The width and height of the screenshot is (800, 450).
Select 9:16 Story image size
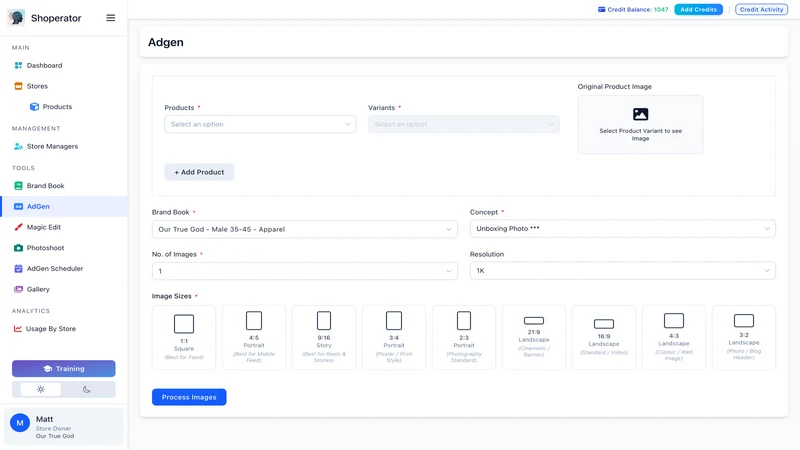point(324,337)
